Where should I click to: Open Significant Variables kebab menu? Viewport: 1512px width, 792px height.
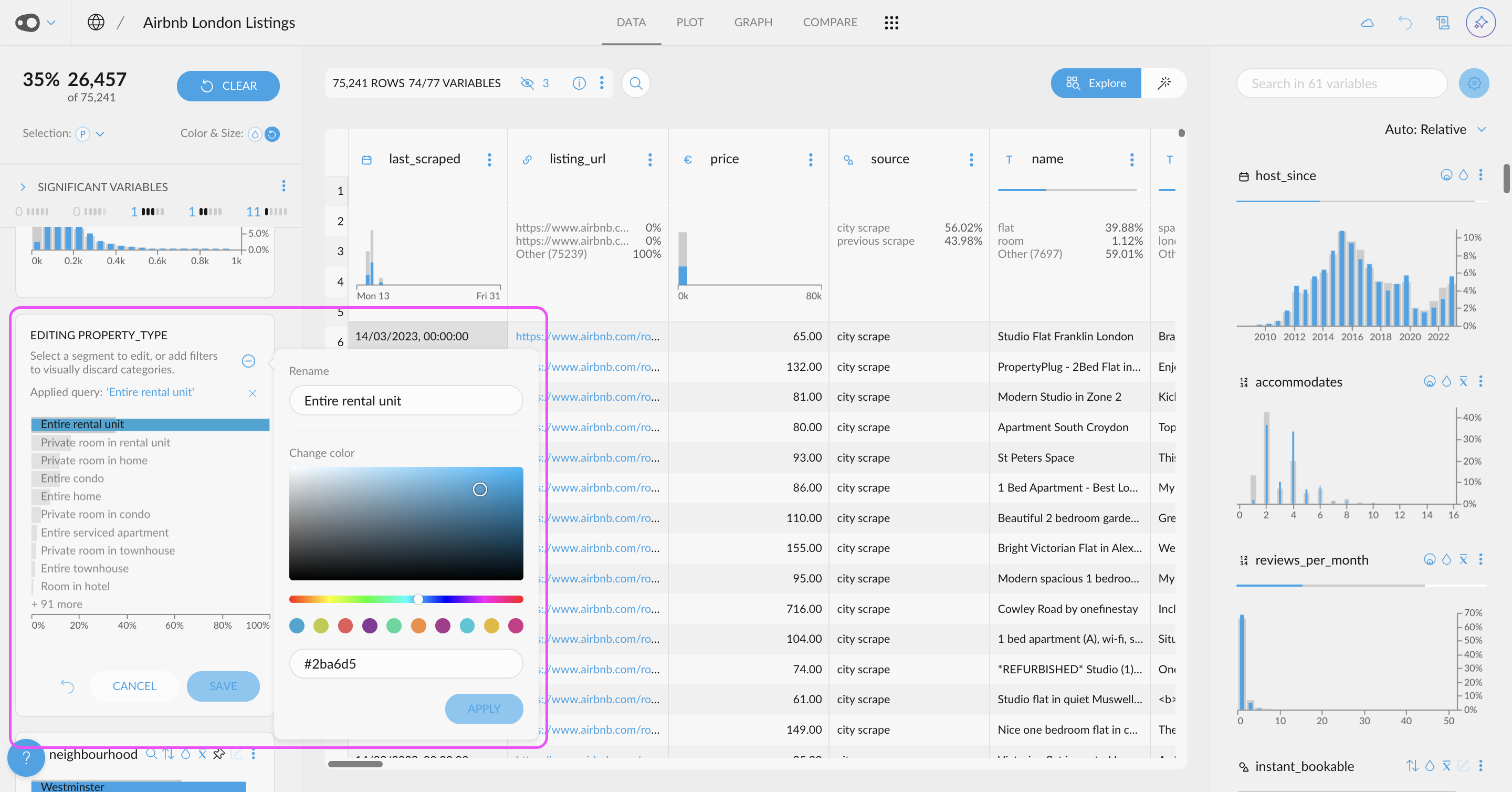[283, 186]
